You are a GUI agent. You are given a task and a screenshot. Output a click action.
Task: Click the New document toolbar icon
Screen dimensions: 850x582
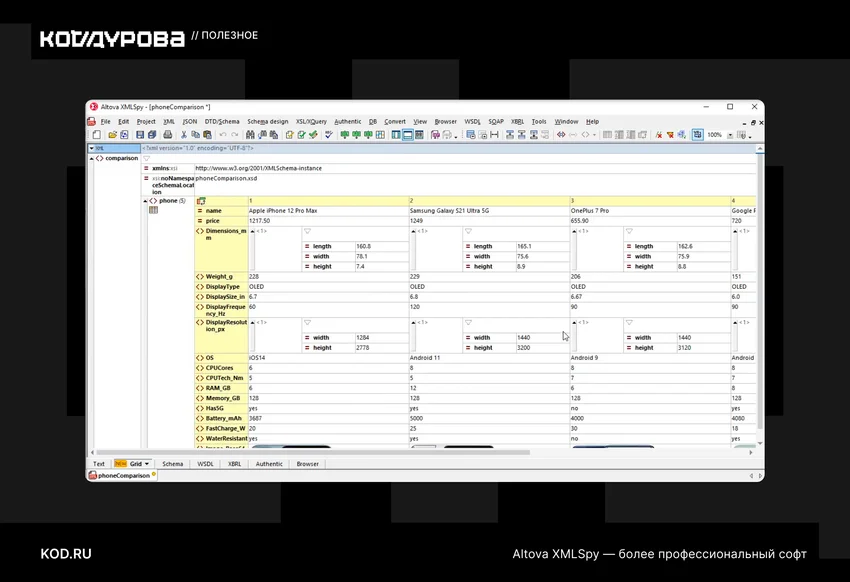(96, 135)
